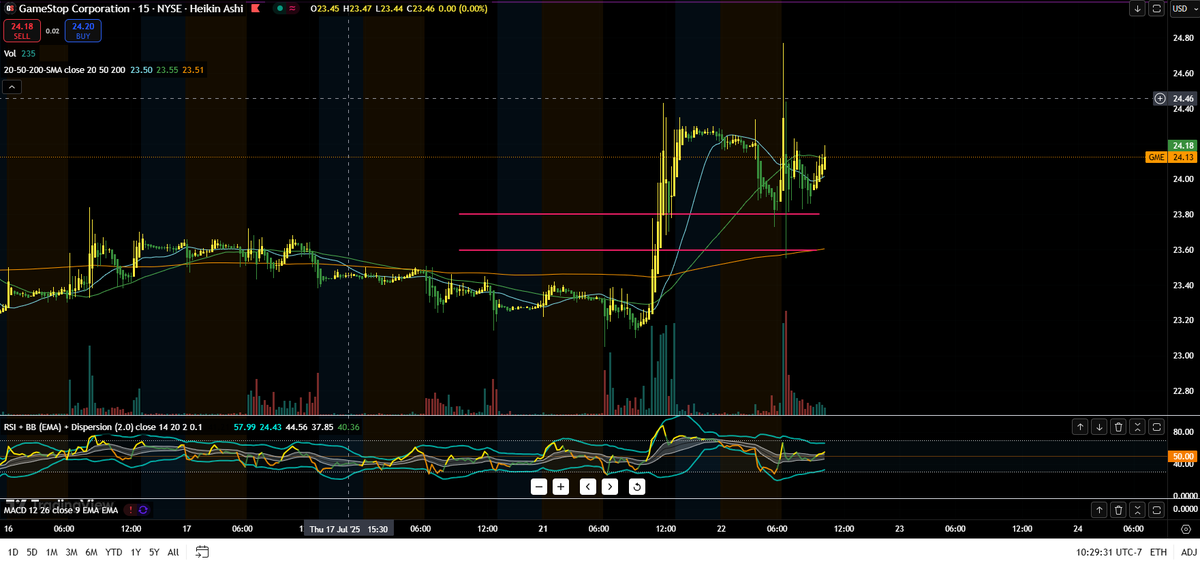Select the YTD time range
The image size is (1200, 563).
(113, 552)
